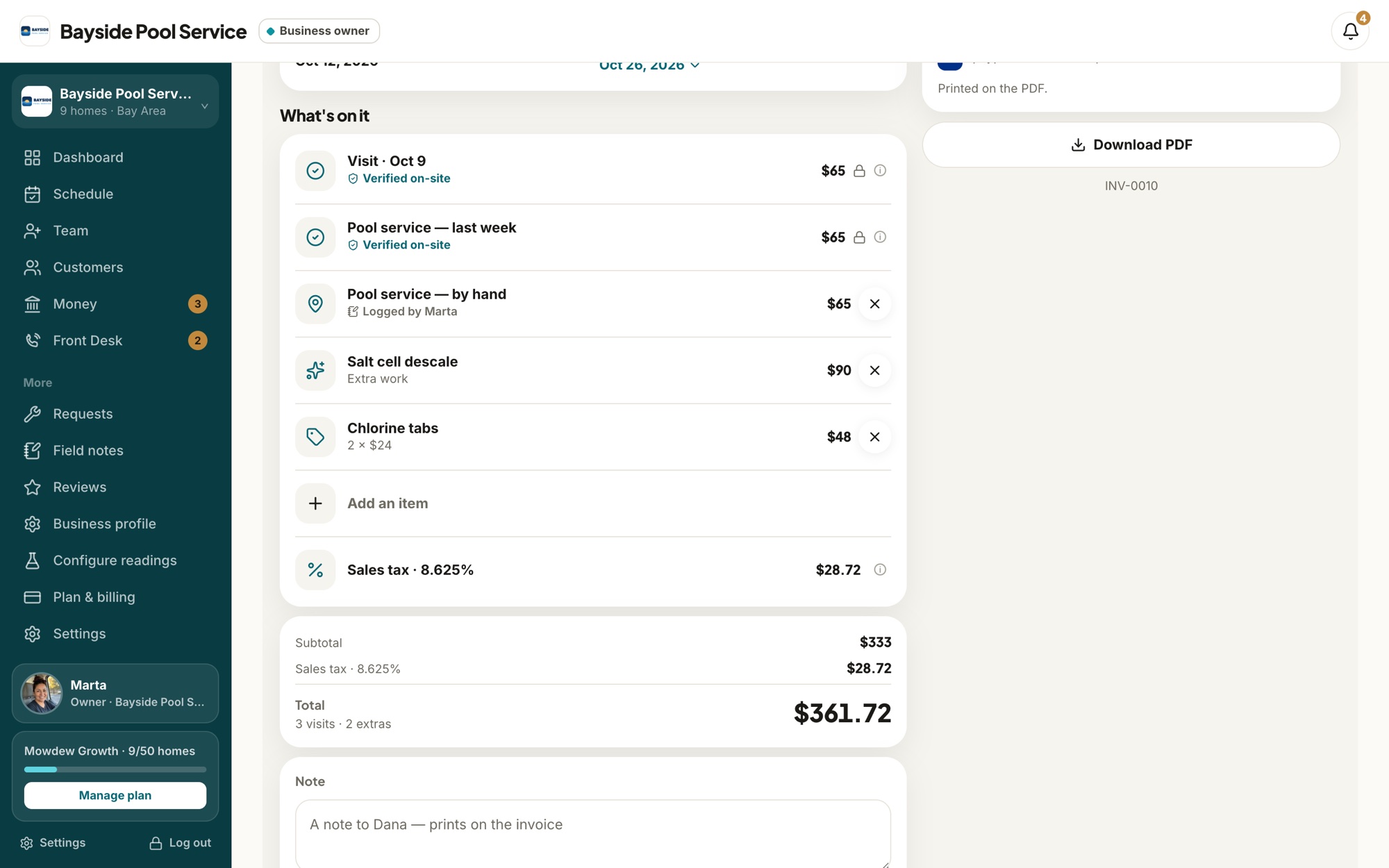Remove the Chlorine tabs item
This screenshot has height=868, width=1389.
pos(874,437)
